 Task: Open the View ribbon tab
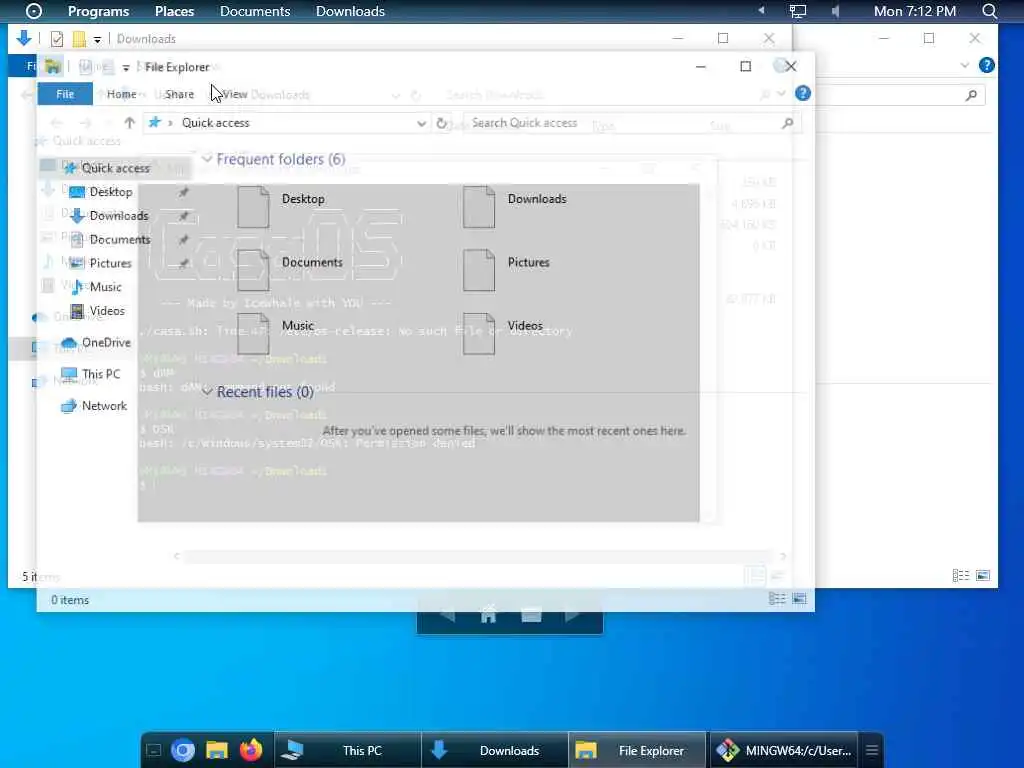[x=234, y=94]
